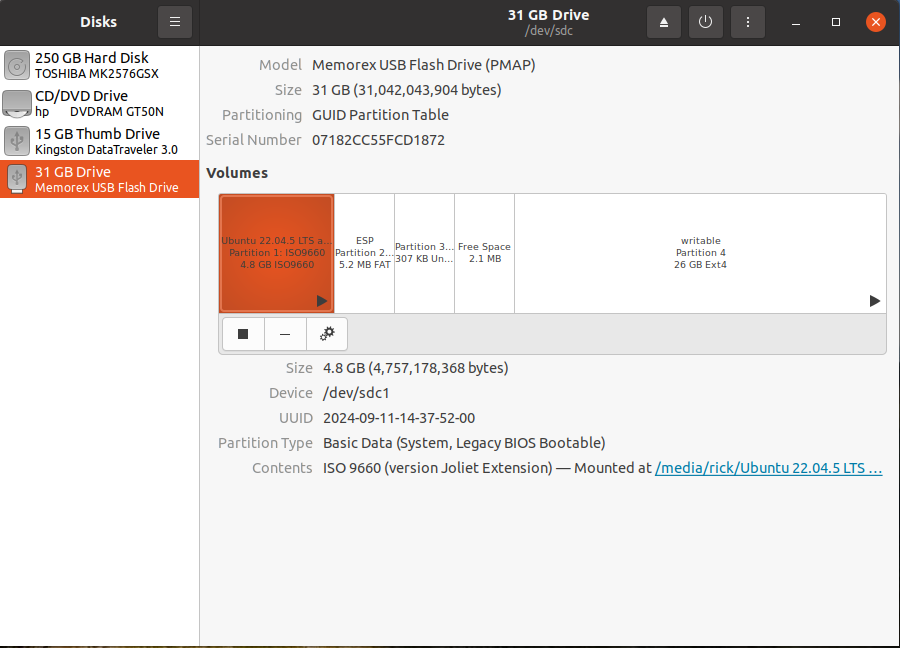Image resolution: width=900 pixels, height=648 pixels.
Task: Select the writable Partition 4 Ext4 volume
Action: [700, 253]
